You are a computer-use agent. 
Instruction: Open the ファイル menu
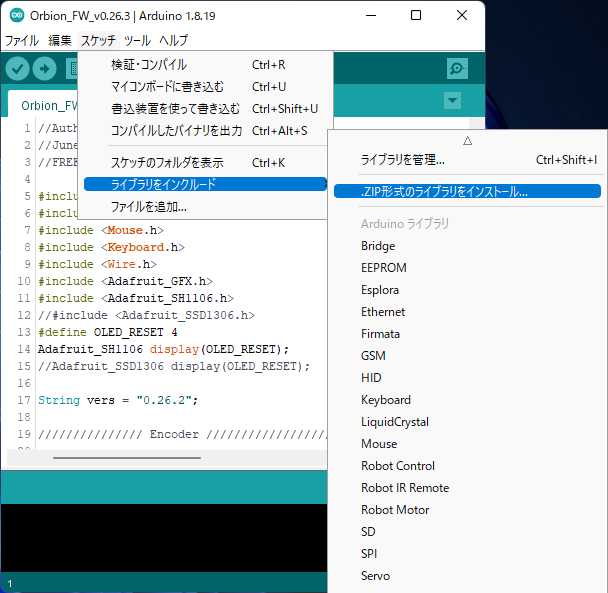coord(22,40)
